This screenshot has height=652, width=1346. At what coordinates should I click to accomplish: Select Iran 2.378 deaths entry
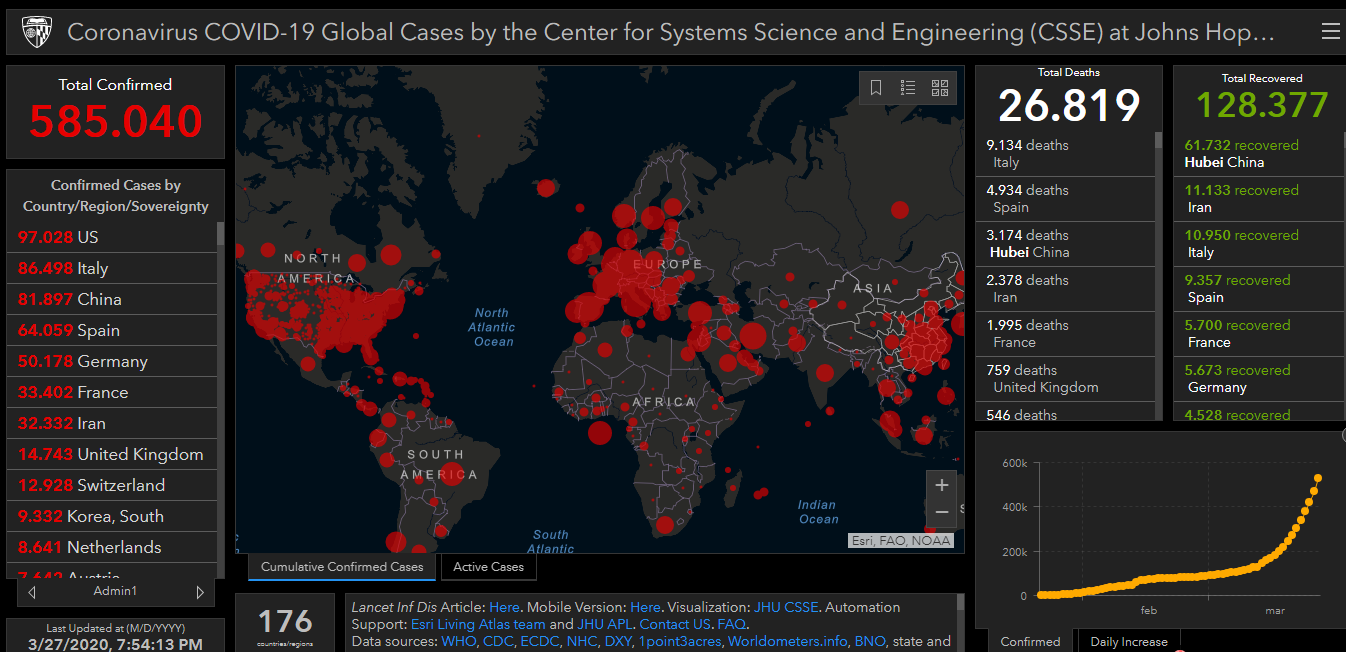click(x=1064, y=289)
